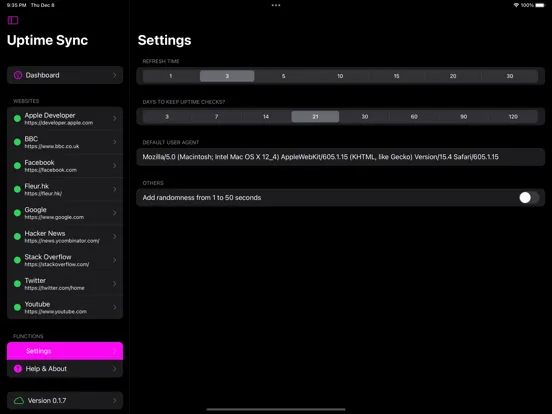Set refresh time to 30
Screen dimensions: 552x414
pos(510,76)
